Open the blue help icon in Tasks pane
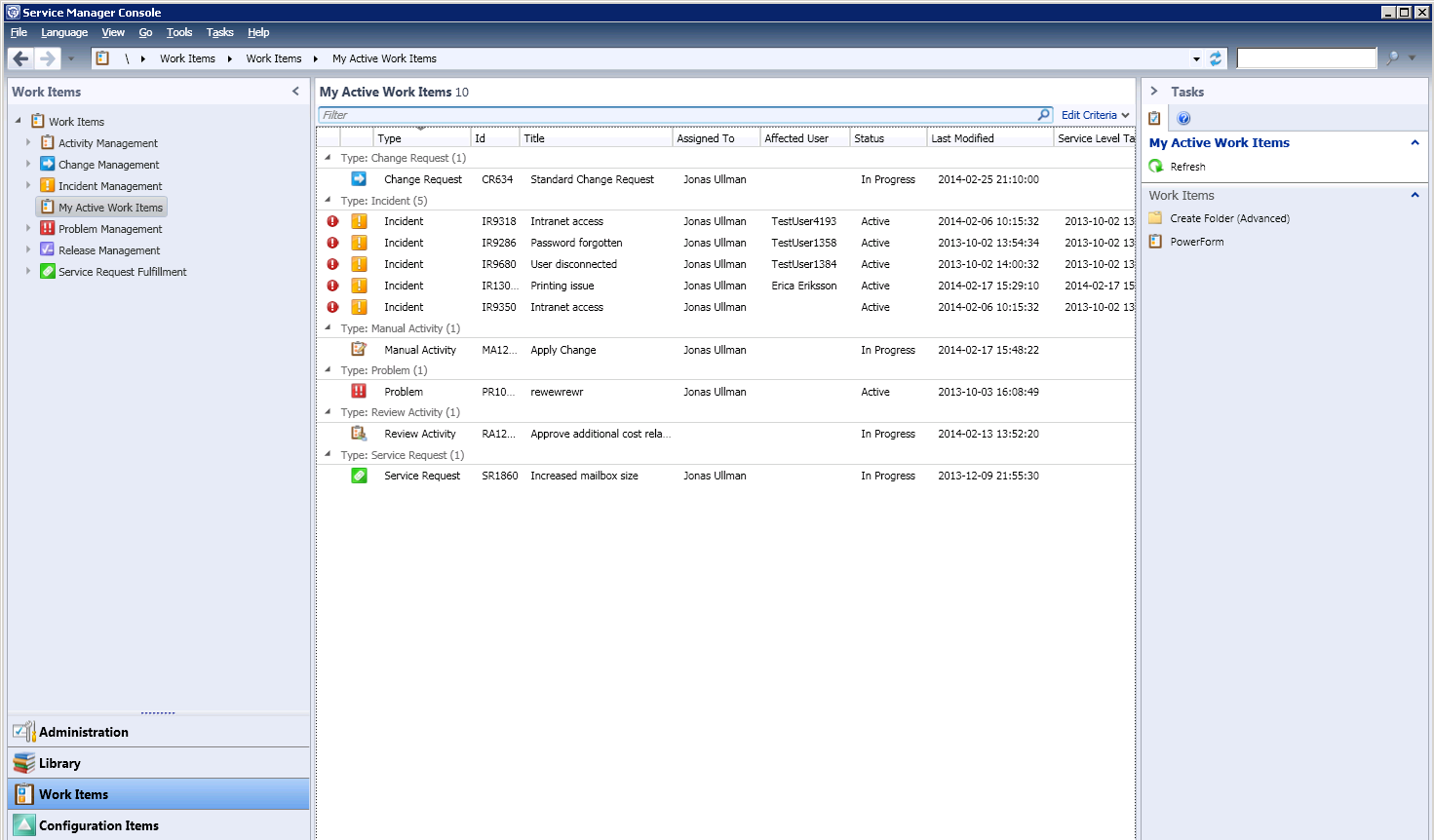The image size is (1434, 840). (x=1183, y=118)
